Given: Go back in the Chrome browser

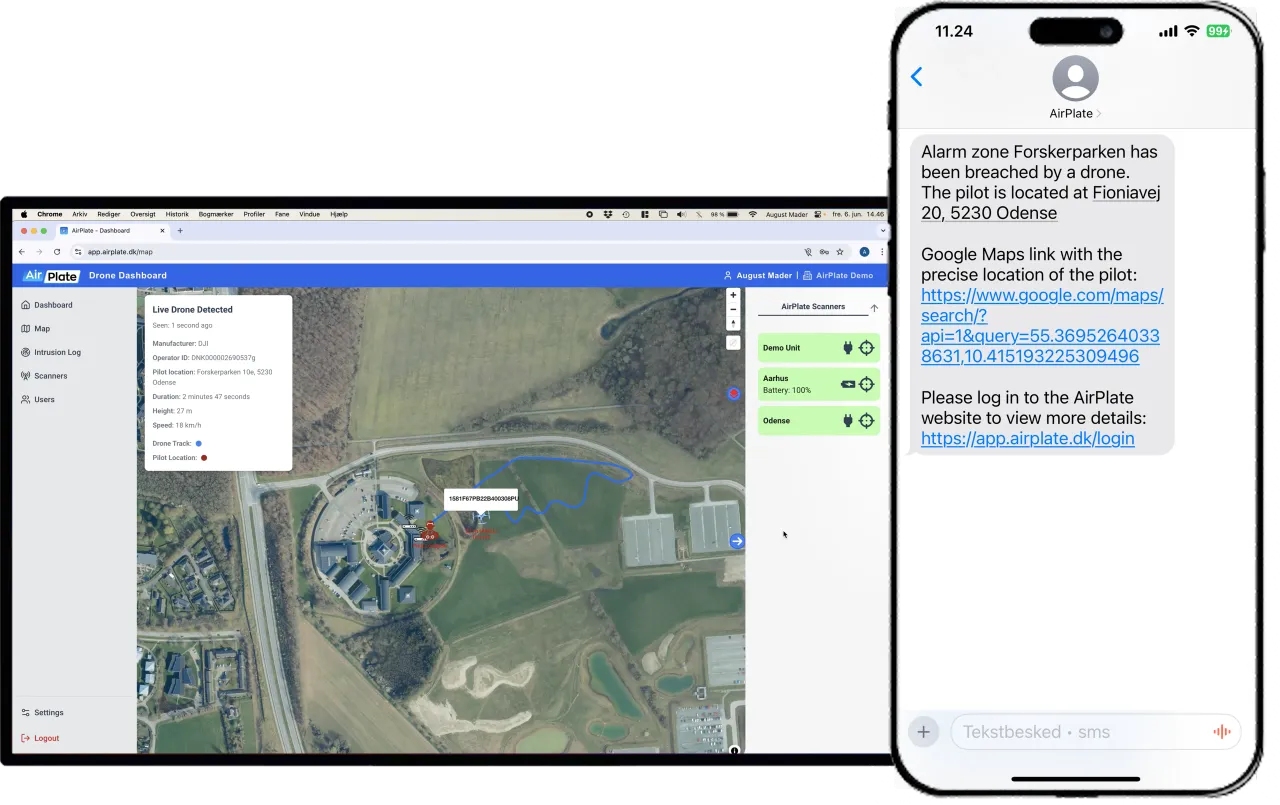Looking at the screenshot, I should coord(22,252).
